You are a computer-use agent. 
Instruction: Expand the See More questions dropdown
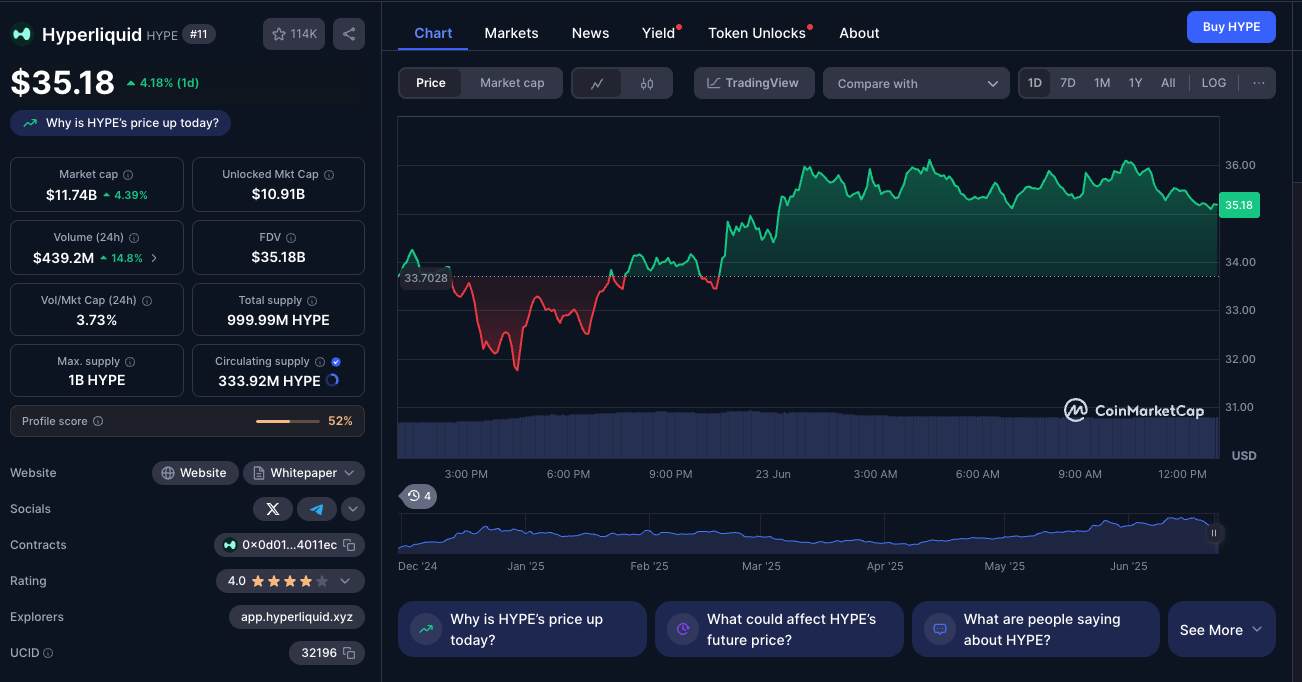pyautogui.click(x=1221, y=630)
